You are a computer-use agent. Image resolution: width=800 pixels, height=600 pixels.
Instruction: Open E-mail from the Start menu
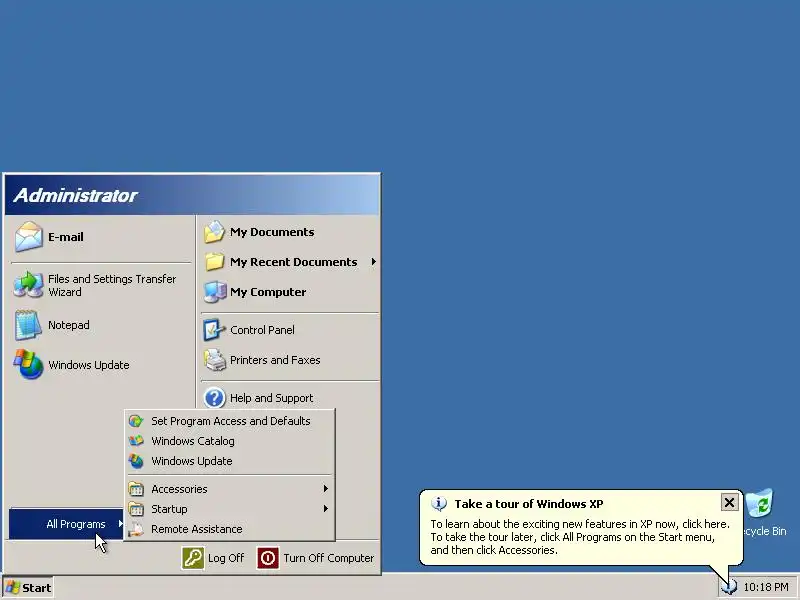point(102,237)
